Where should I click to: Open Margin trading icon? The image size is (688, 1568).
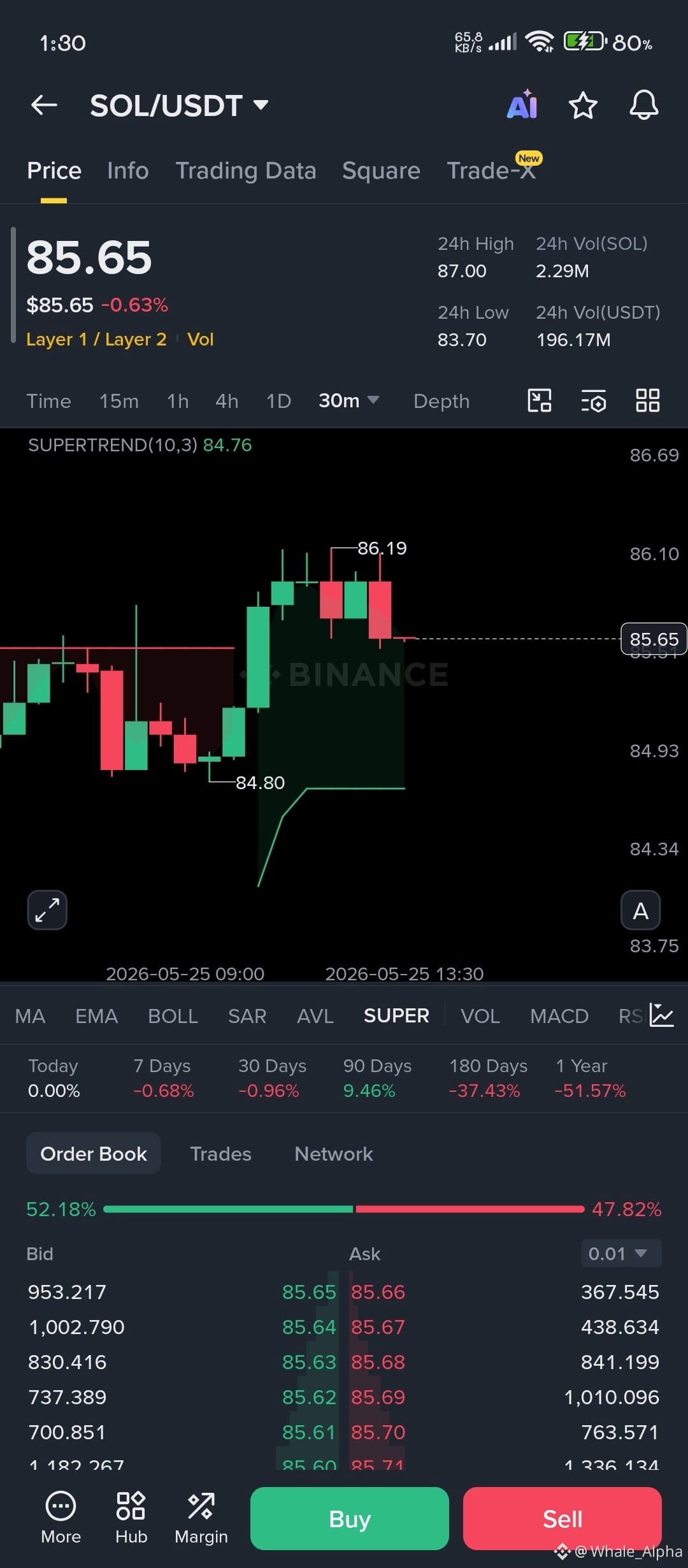tap(201, 1518)
